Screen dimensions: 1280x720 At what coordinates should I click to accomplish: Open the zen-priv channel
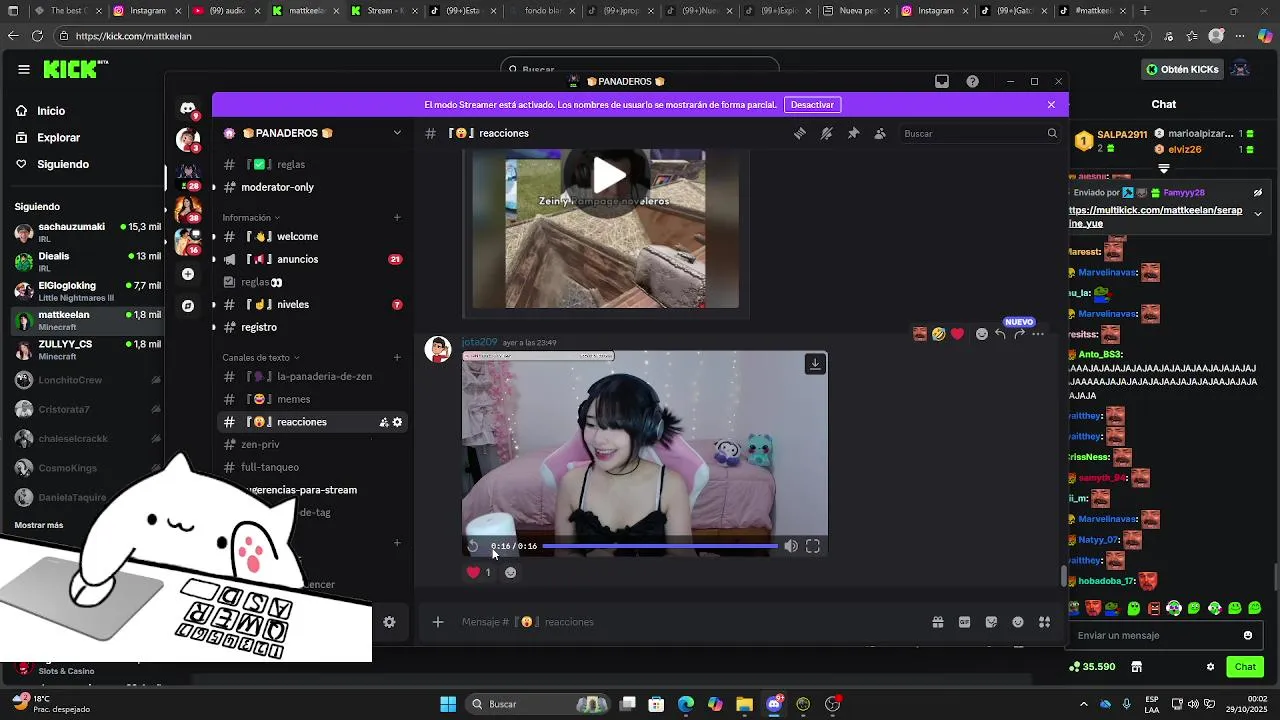(312, 444)
